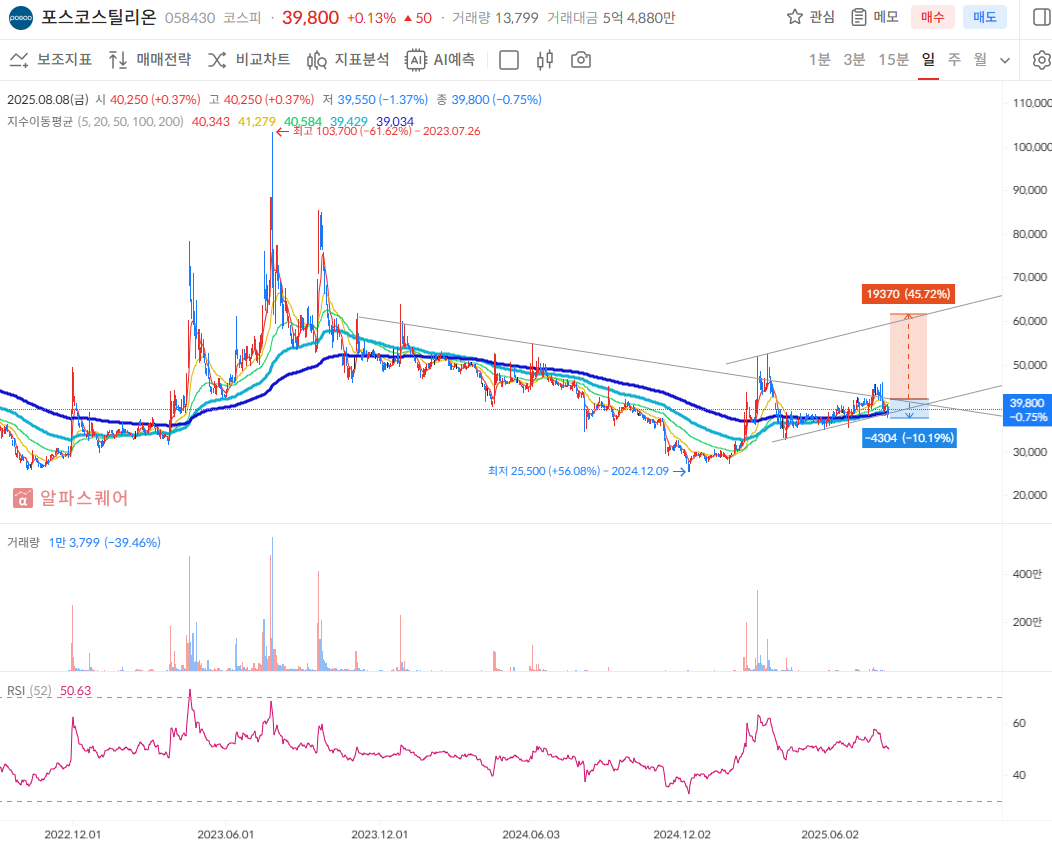The height and width of the screenshot is (845, 1052).
Task: Click the current price tag 39,800
Action: point(1027,409)
